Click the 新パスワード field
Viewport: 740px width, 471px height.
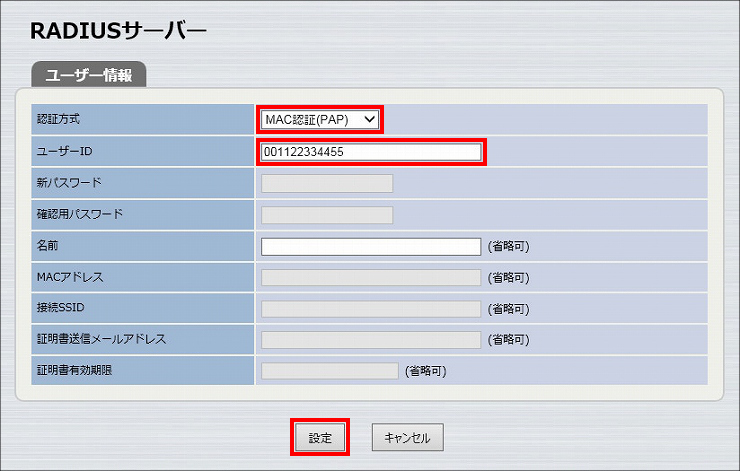coord(327,183)
